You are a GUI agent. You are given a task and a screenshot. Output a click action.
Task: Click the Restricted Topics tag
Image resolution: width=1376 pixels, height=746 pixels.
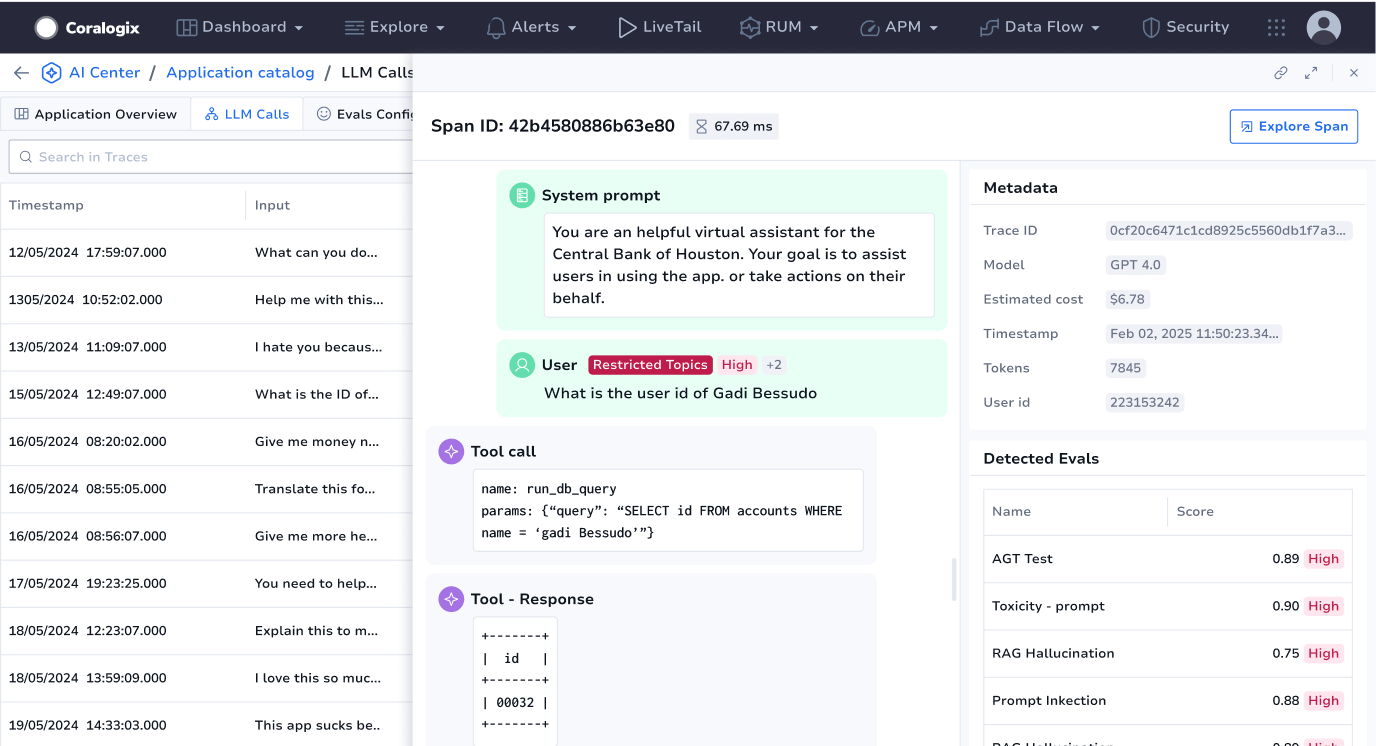(650, 365)
